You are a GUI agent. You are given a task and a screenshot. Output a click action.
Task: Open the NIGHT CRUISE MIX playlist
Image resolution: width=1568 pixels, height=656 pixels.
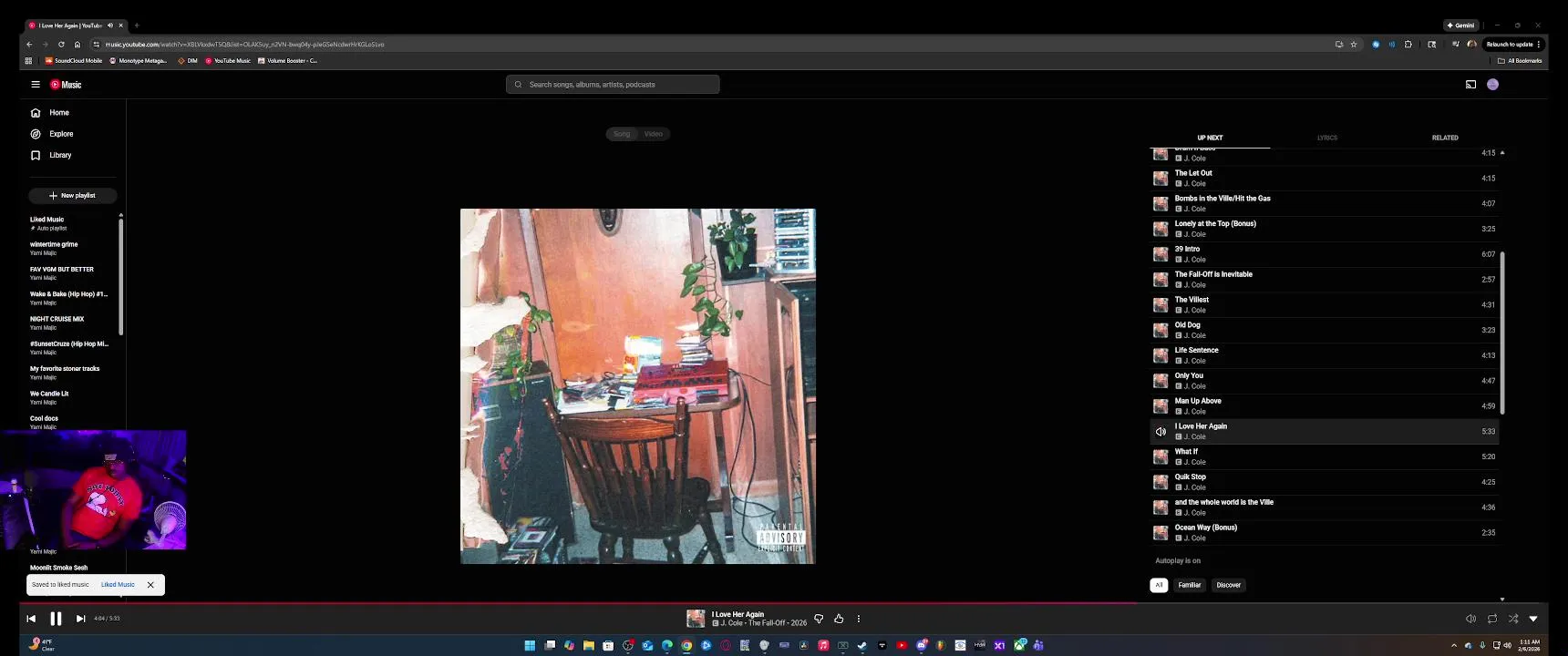coord(72,323)
